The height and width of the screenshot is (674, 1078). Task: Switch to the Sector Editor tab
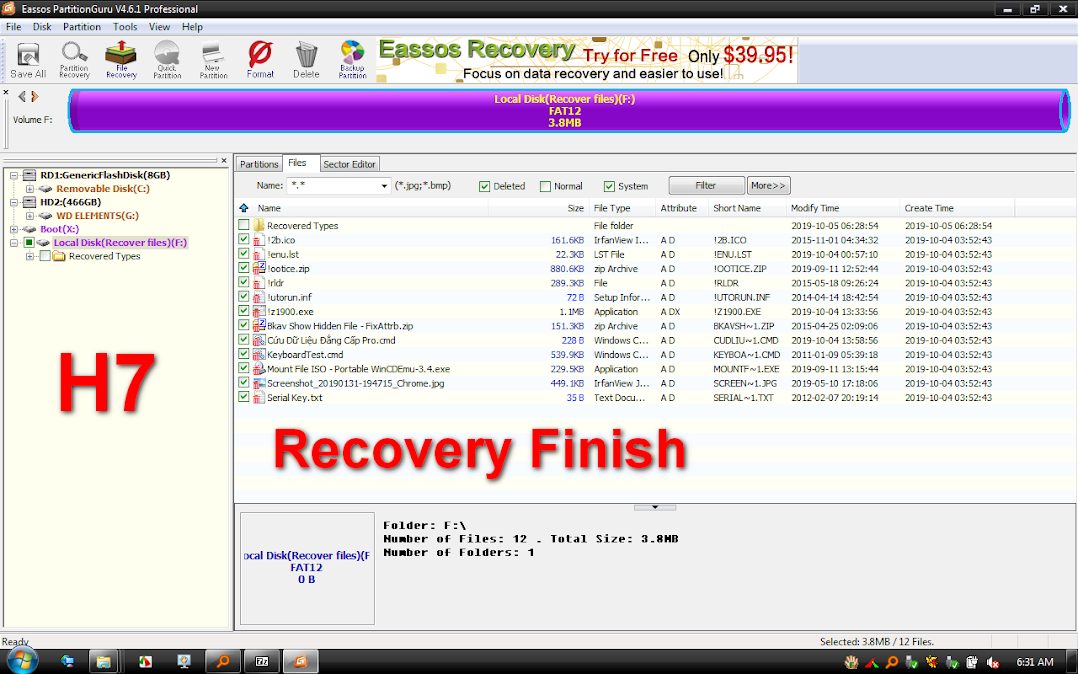(x=349, y=164)
